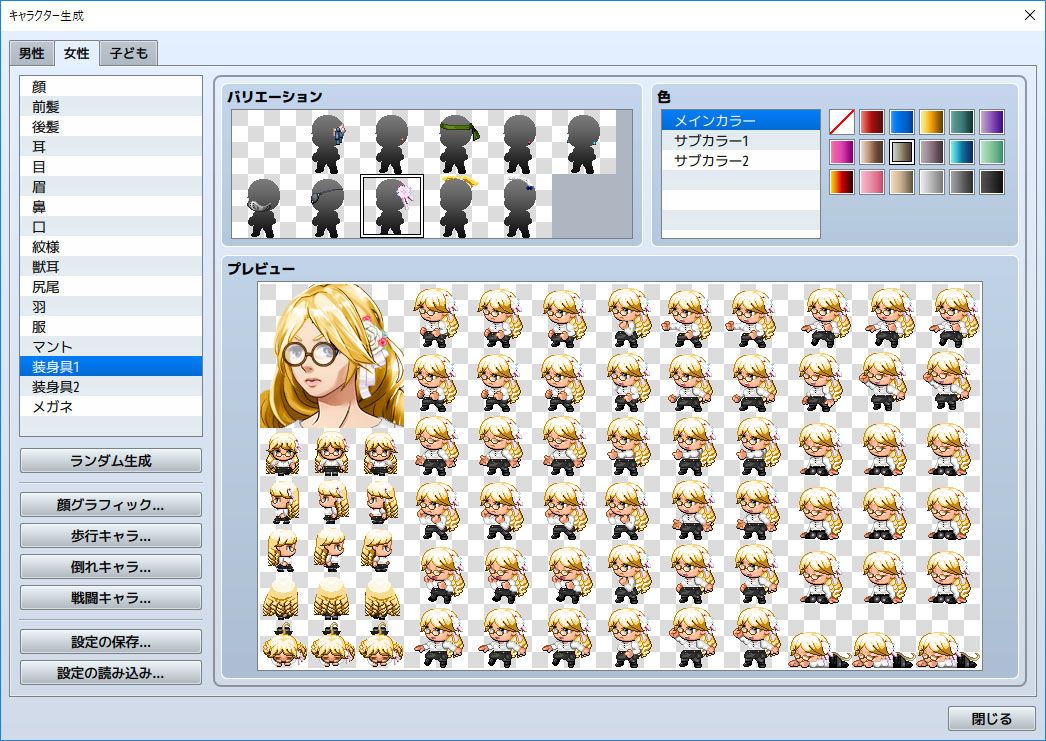The image size is (1046, 741).
Task: Select the yellow tiara accessory variation
Action: [458, 205]
